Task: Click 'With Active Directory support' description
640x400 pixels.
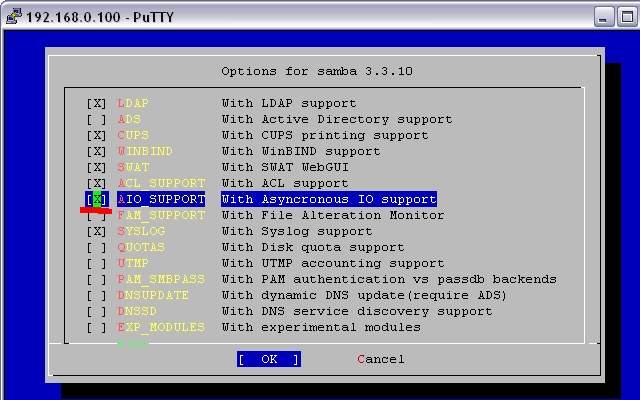Action: coord(337,120)
